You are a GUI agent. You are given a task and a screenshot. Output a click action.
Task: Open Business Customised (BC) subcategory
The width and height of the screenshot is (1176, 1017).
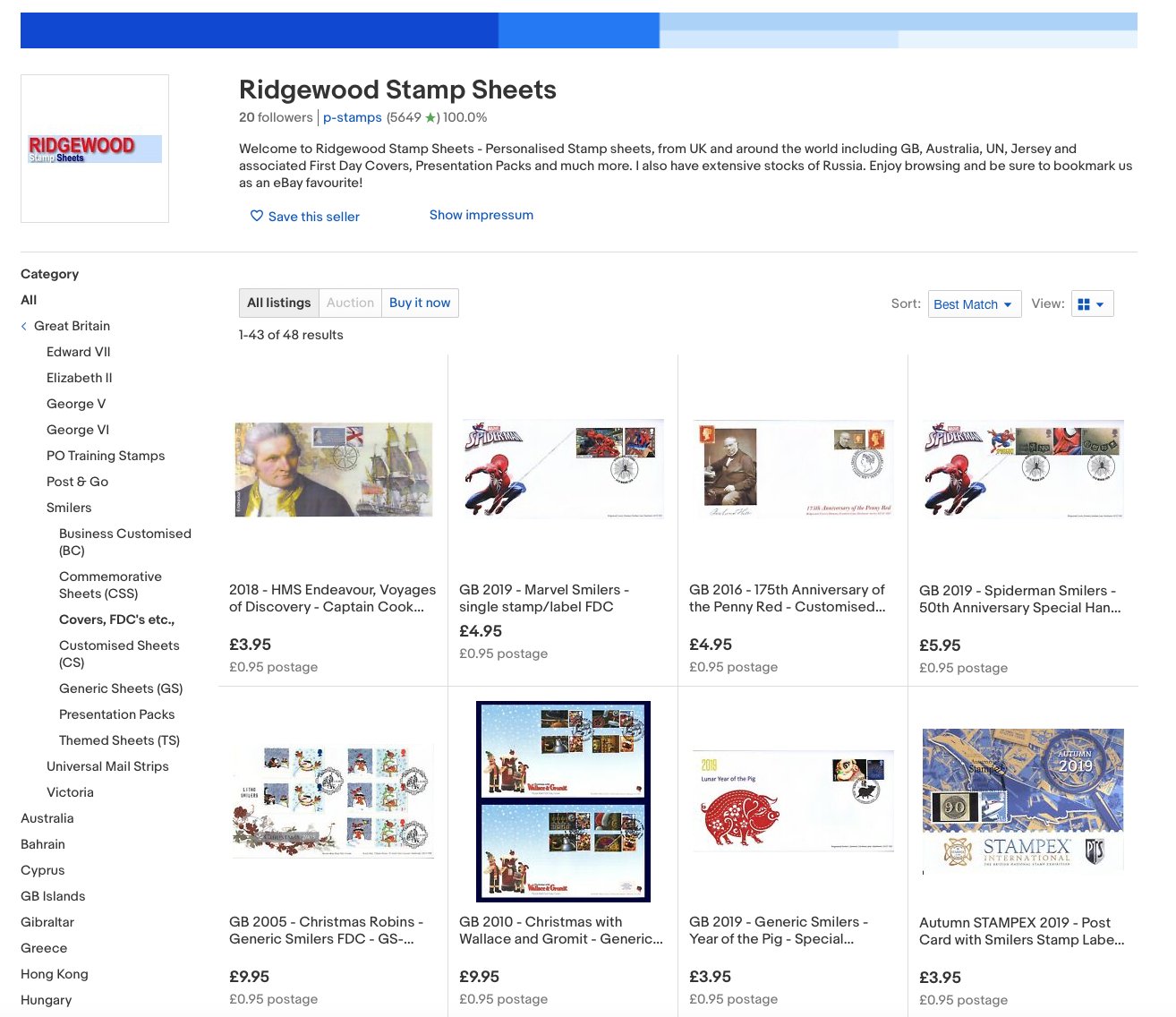coord(125,542)
